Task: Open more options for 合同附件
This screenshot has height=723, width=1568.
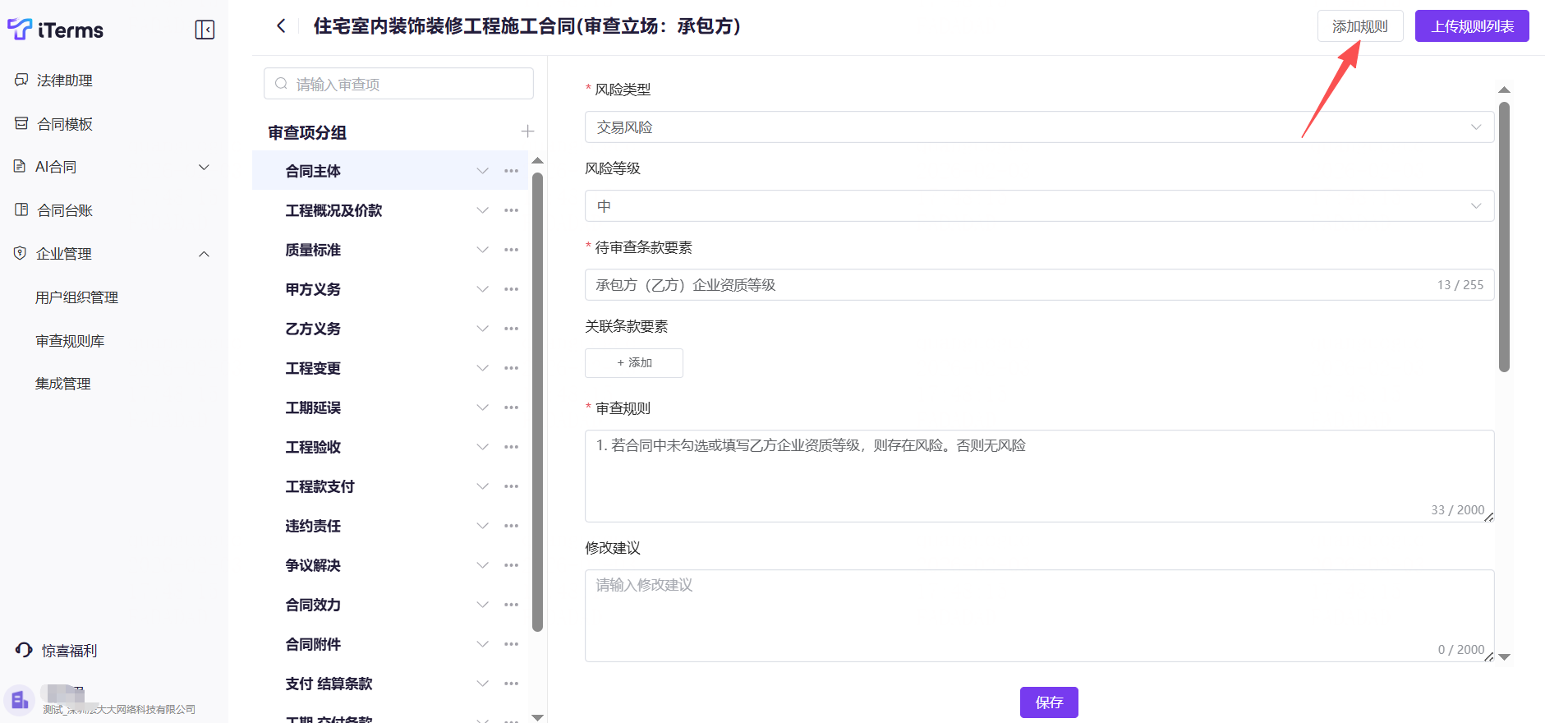Action: [511, 644]
